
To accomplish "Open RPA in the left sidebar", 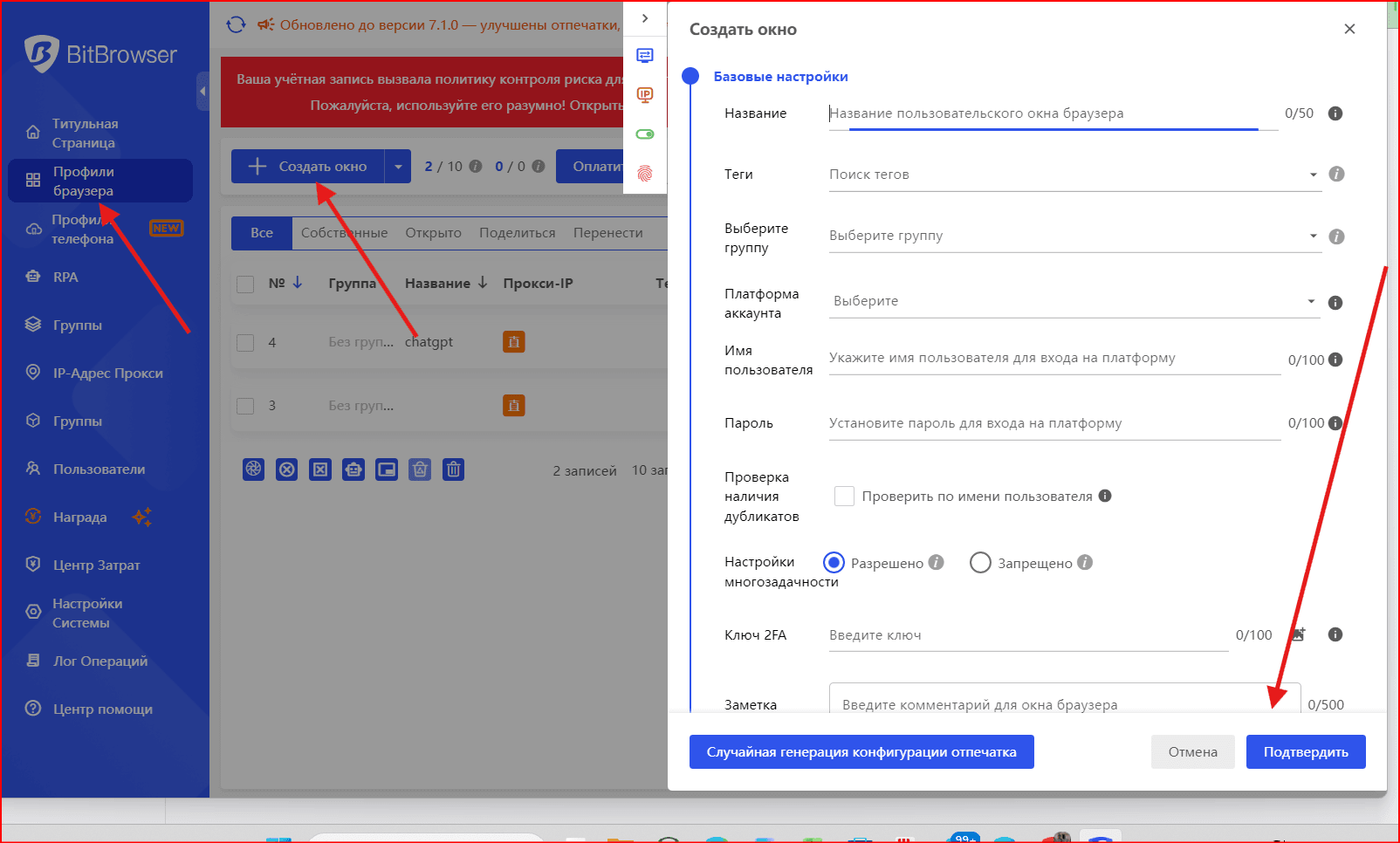I will pos(65,277).
